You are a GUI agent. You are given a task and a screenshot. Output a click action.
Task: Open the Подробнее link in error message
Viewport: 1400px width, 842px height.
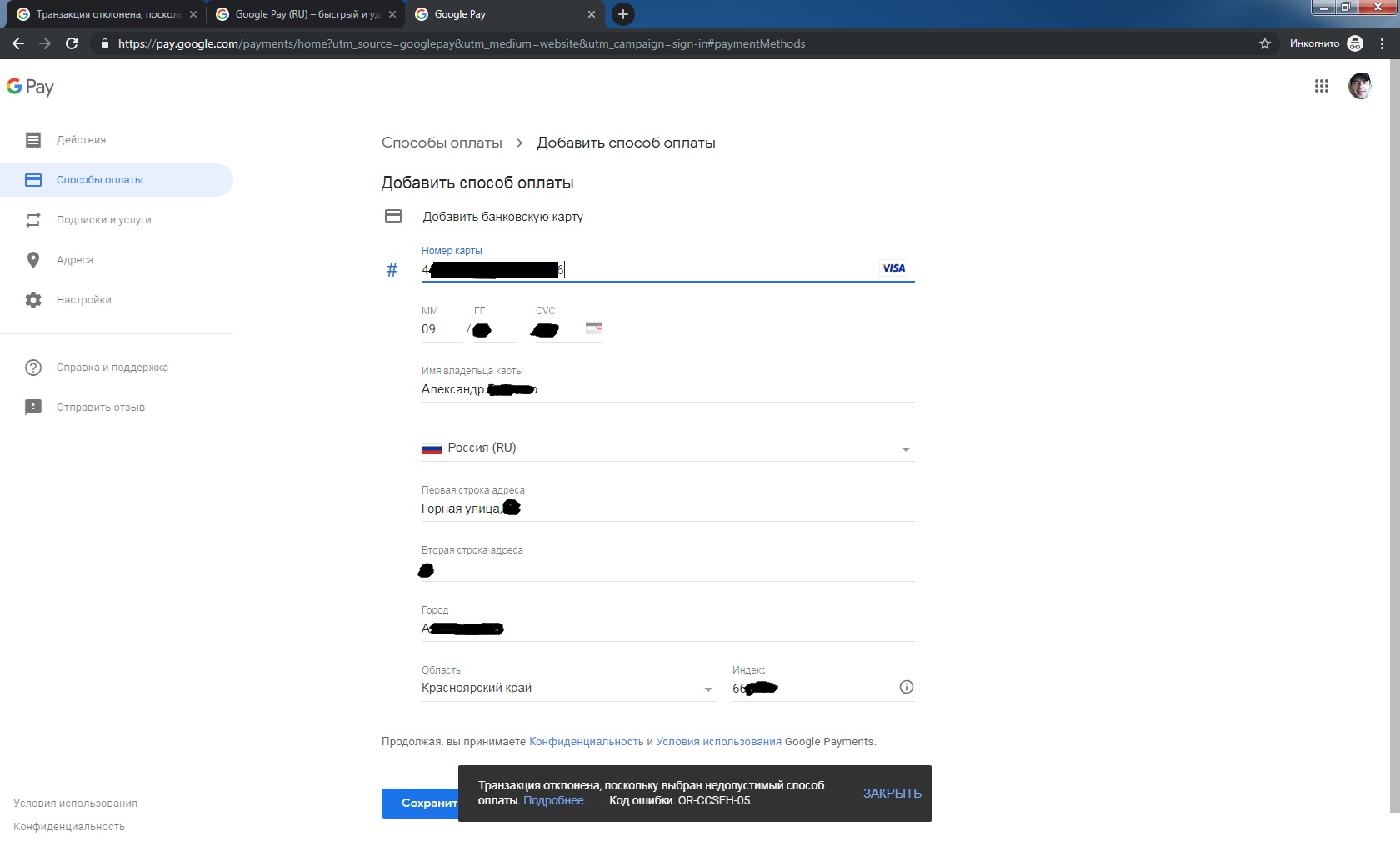pyautogui.click(x=553, y=800)
